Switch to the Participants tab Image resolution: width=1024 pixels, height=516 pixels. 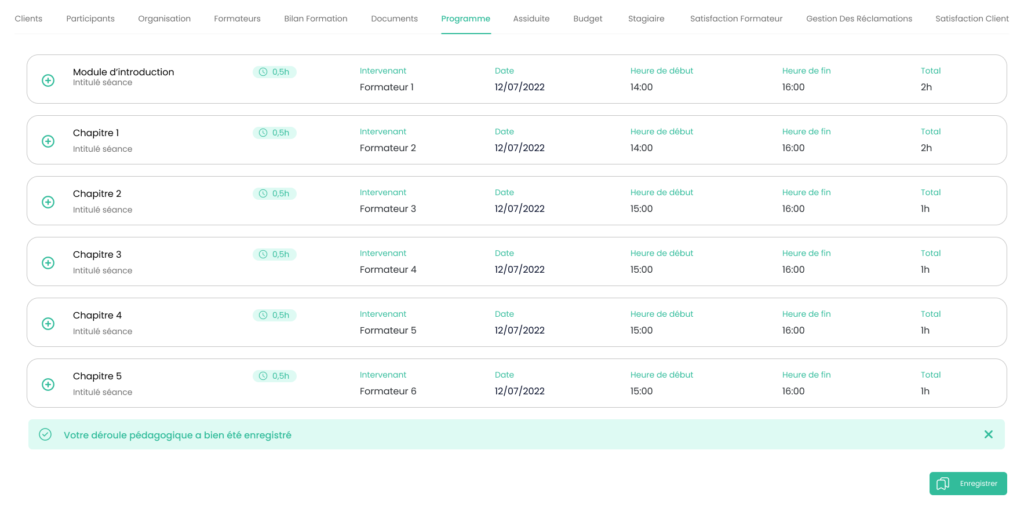90,19
